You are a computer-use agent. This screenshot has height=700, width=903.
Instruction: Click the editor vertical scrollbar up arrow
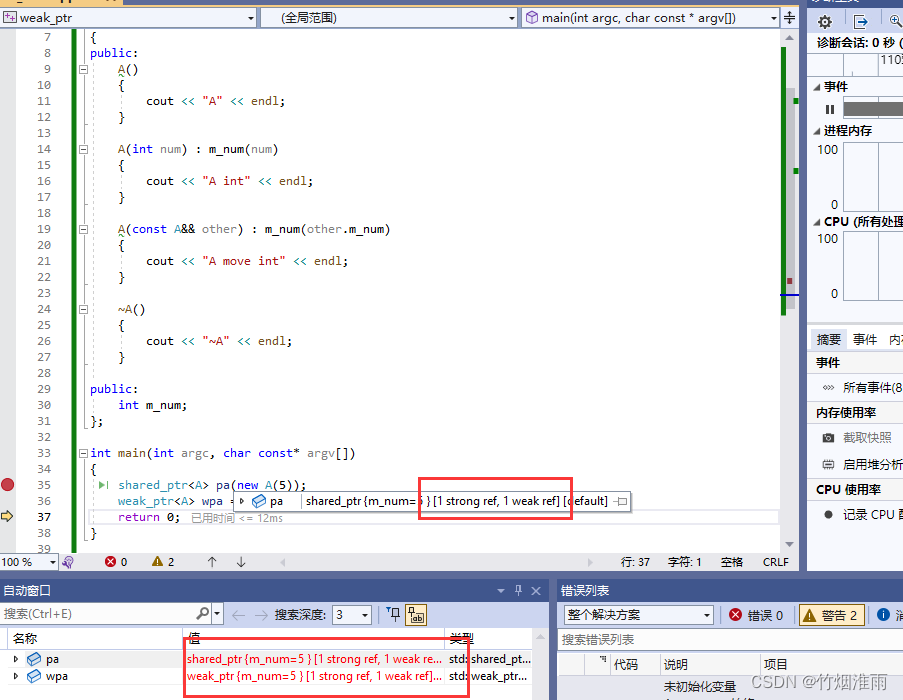[790, 37]
